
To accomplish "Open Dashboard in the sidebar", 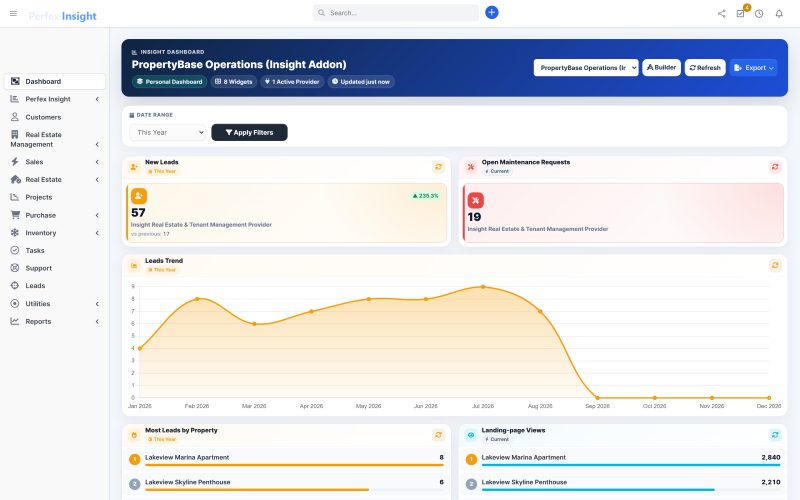I will pyautogui.click(x=55, y=81).
